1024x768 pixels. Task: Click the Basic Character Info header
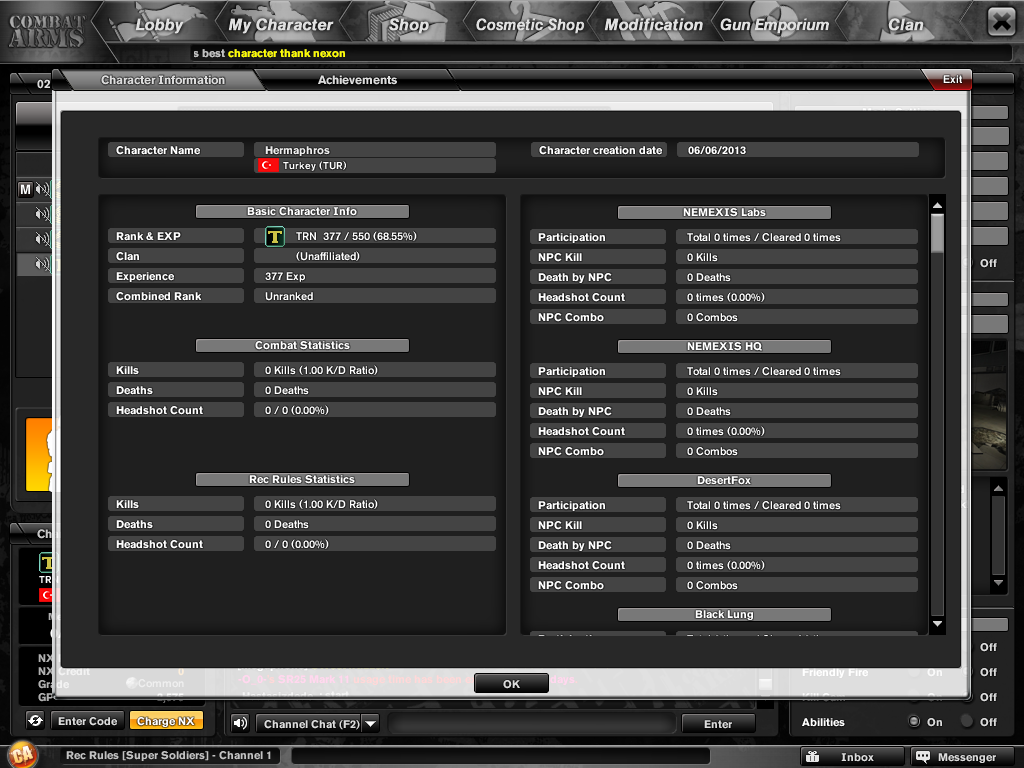point(302,212)
